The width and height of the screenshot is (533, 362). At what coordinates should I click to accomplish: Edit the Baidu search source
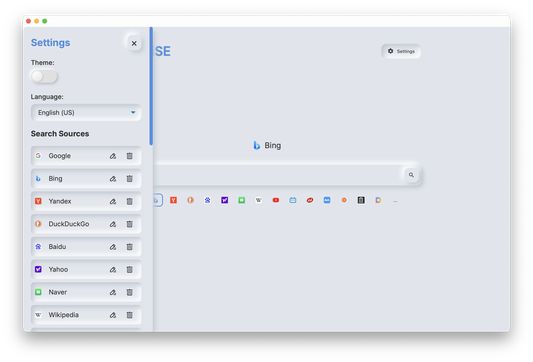coord(113,247)
